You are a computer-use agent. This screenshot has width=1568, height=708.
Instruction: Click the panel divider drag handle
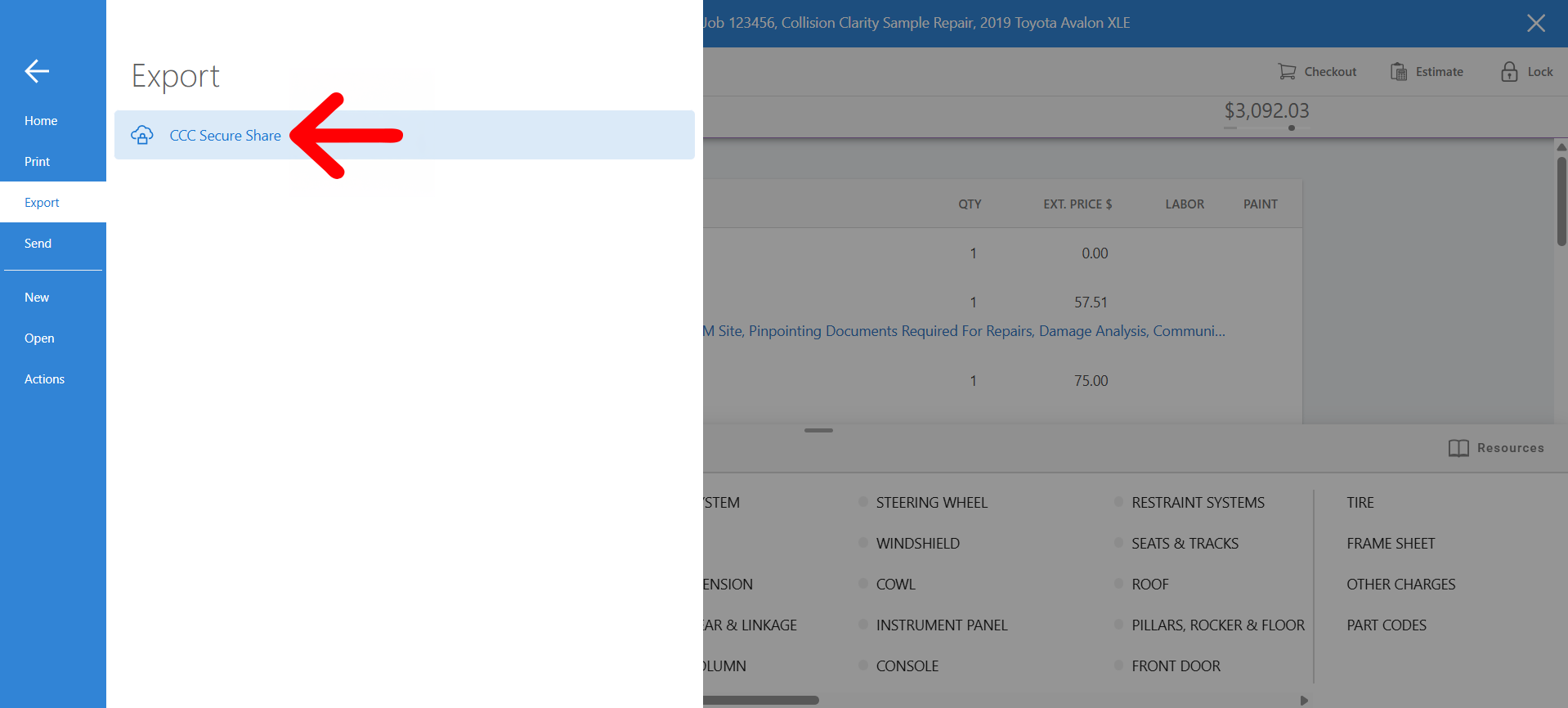tap(818, 430)
